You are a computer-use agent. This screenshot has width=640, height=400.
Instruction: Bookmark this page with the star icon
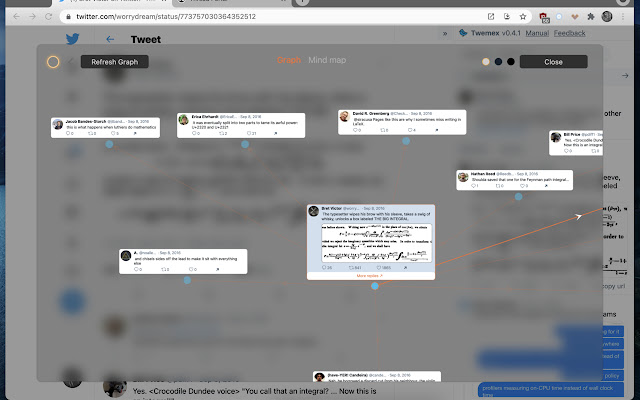(x=523, y=16)
